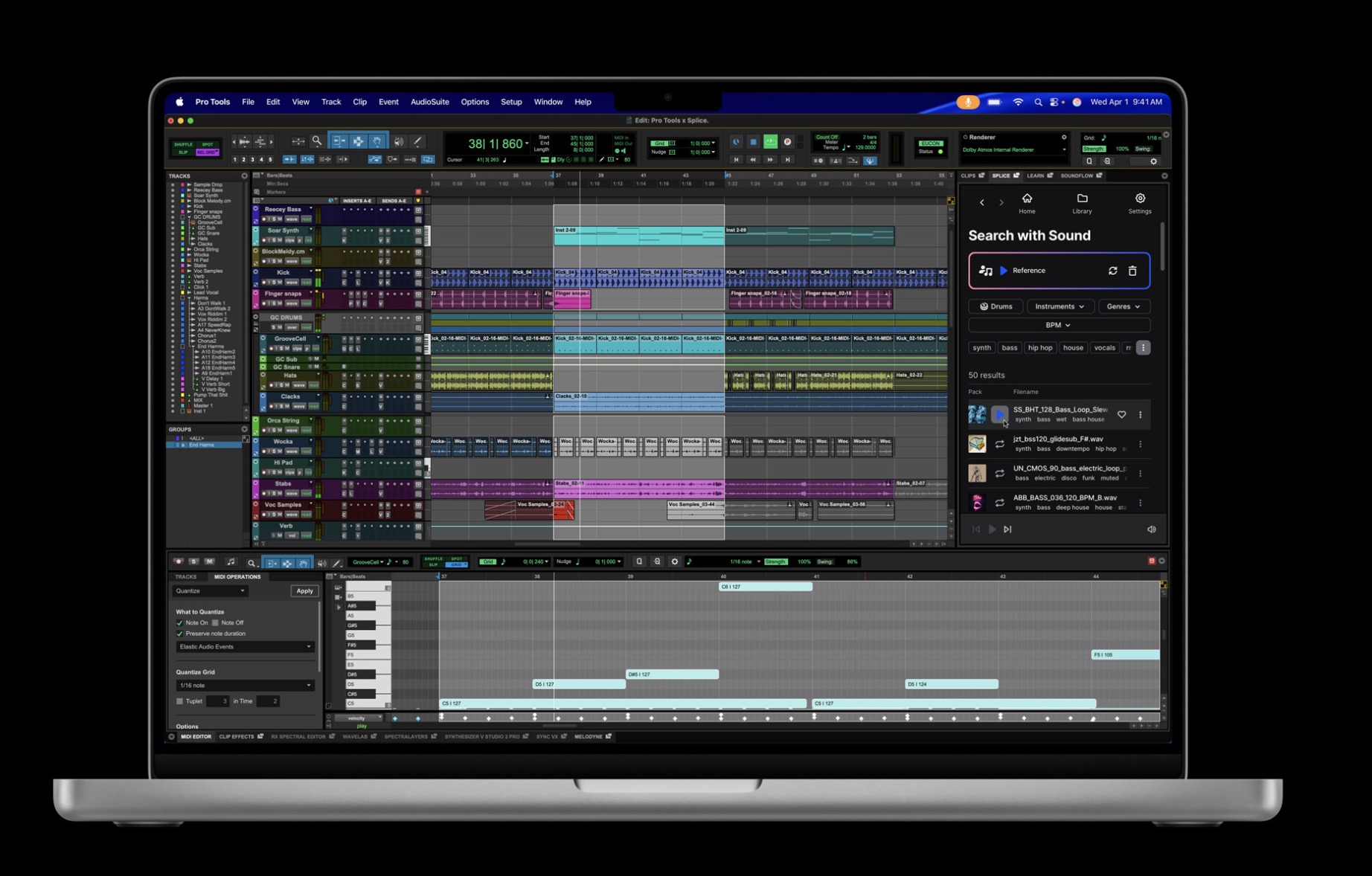Enable the Note Off checkbox
This screenshot has height=876, width=1372.
click(216, 623)
